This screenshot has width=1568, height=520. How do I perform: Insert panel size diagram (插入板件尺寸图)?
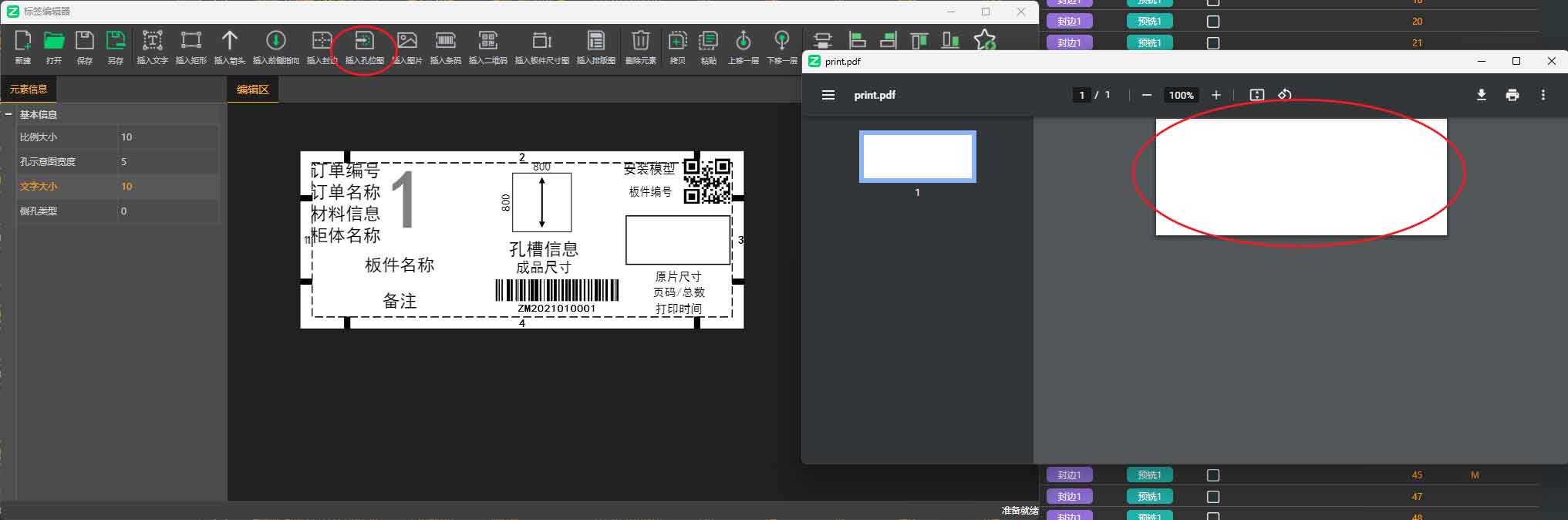pyautogui.click(x=542, y=46)
